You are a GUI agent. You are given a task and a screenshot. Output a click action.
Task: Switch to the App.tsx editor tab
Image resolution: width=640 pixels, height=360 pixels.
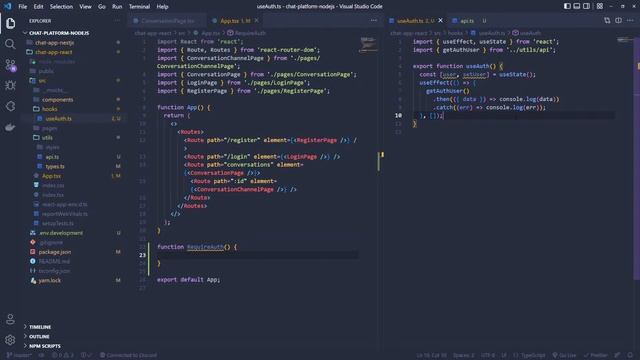235,20
